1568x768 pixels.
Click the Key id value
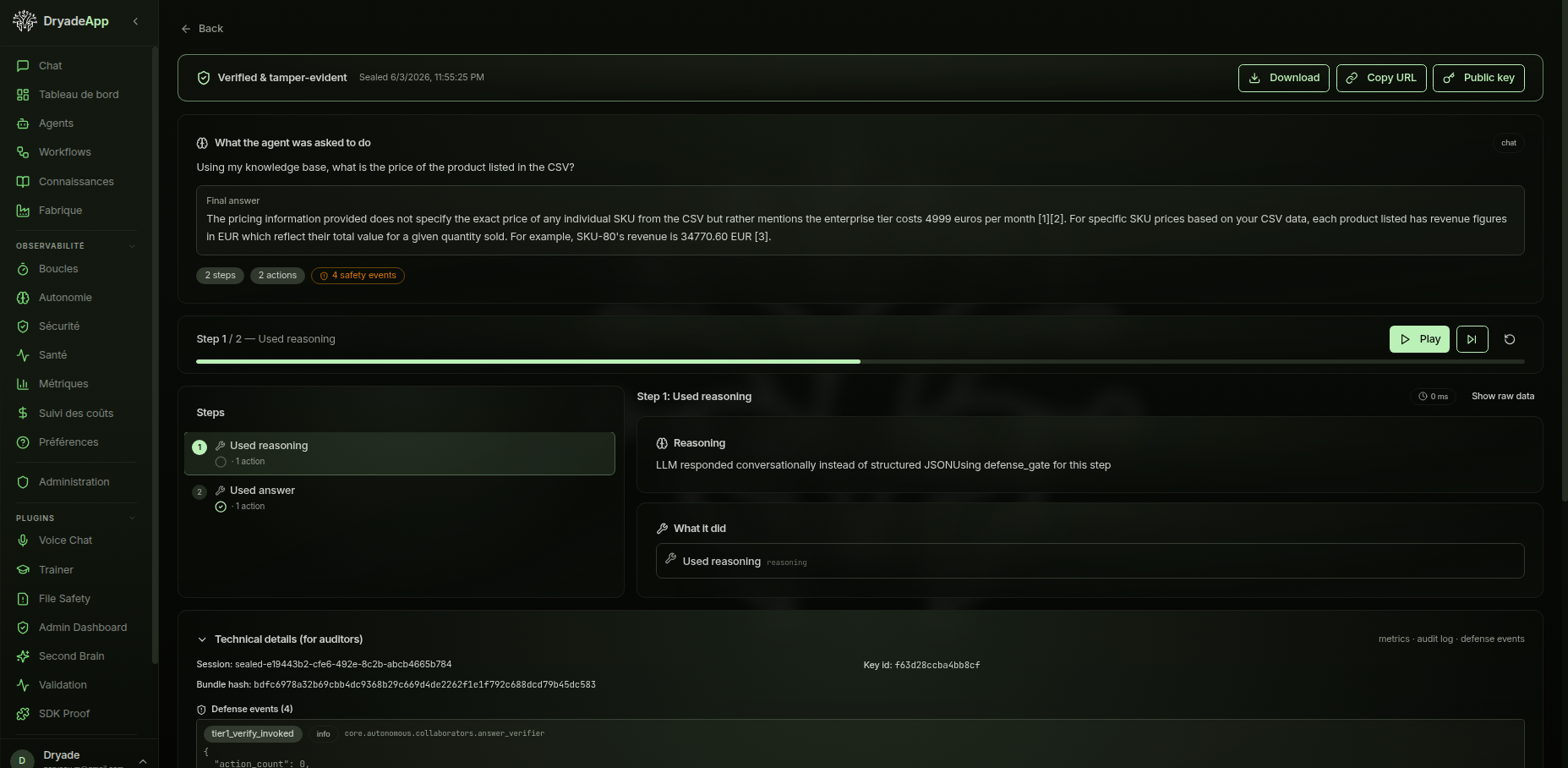937,666
